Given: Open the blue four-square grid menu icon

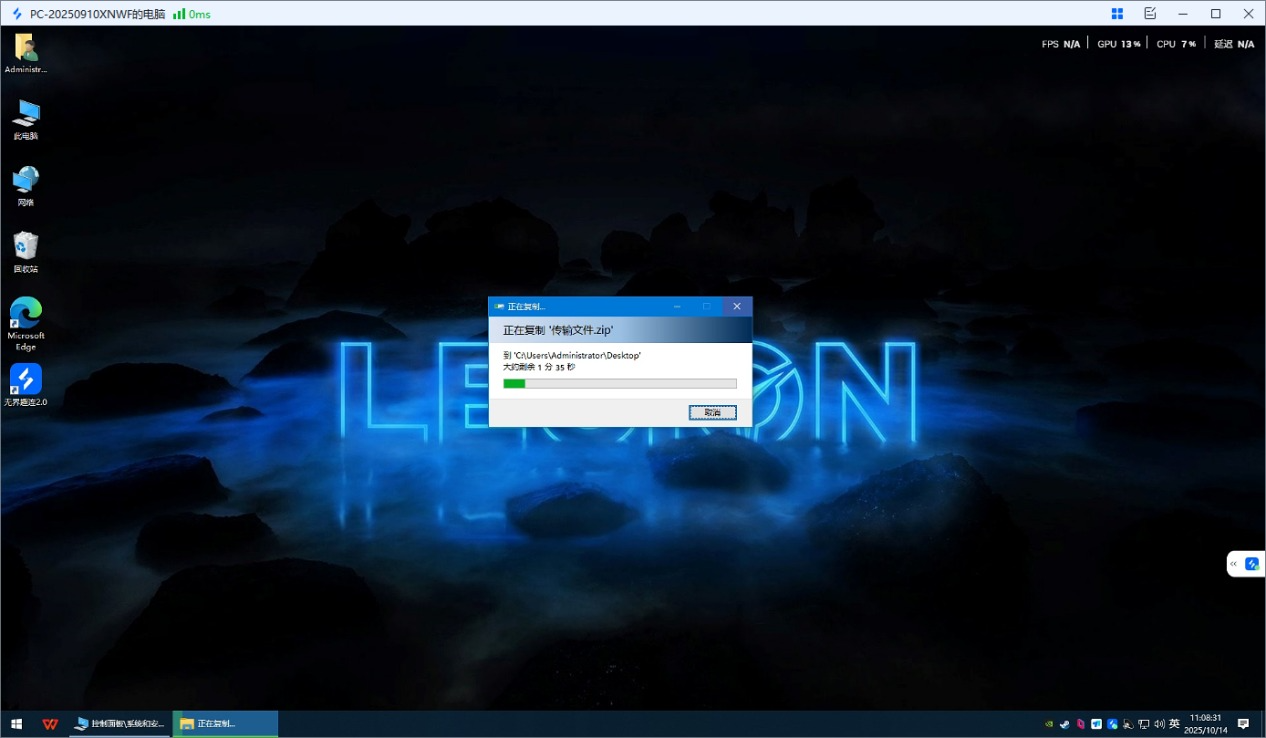Looking at the screenshot, I should (x=1117, y=14).
